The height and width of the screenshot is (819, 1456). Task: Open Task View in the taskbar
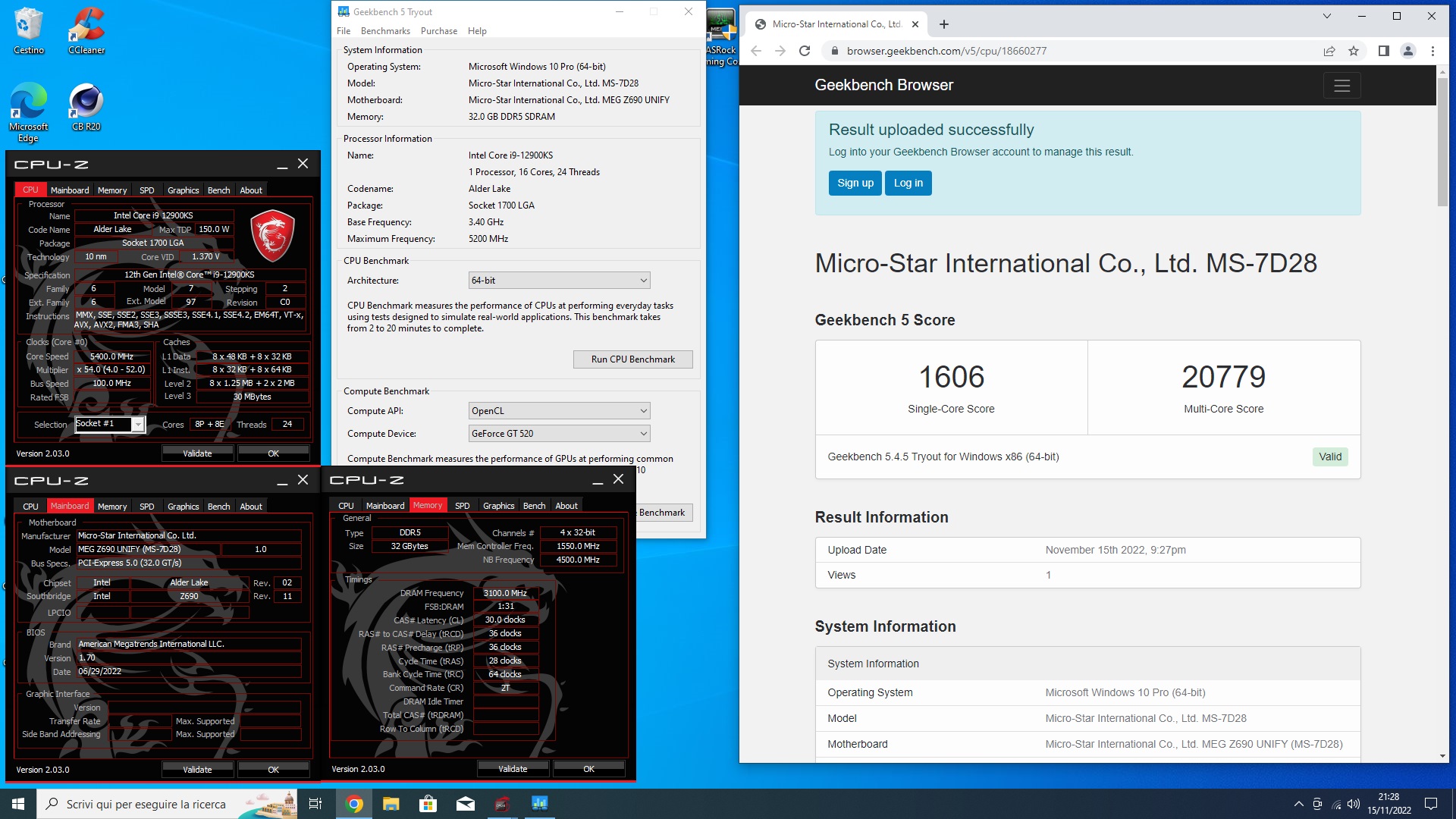[315, 804]
